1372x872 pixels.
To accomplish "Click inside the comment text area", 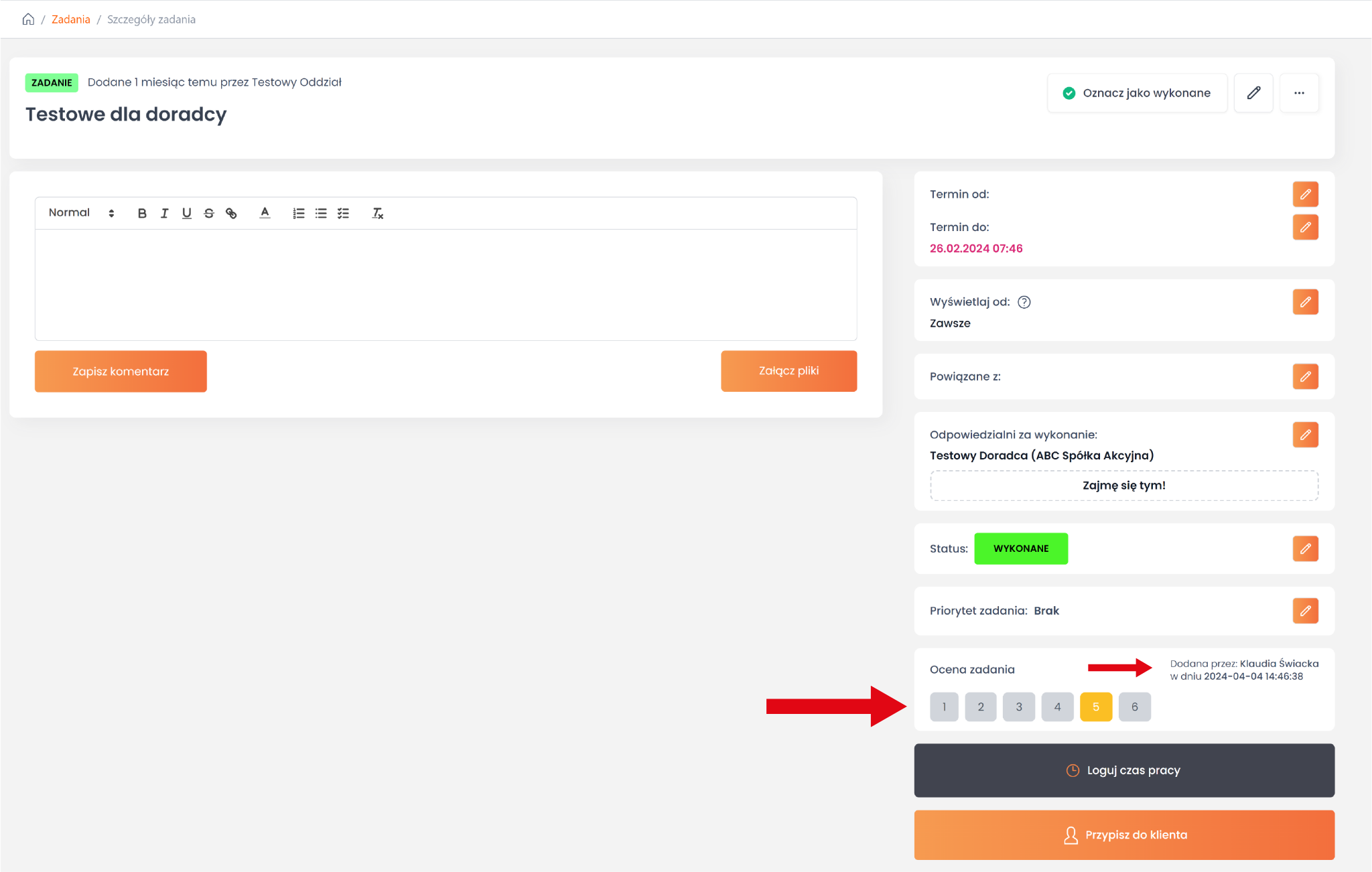I will pos(445,285).
